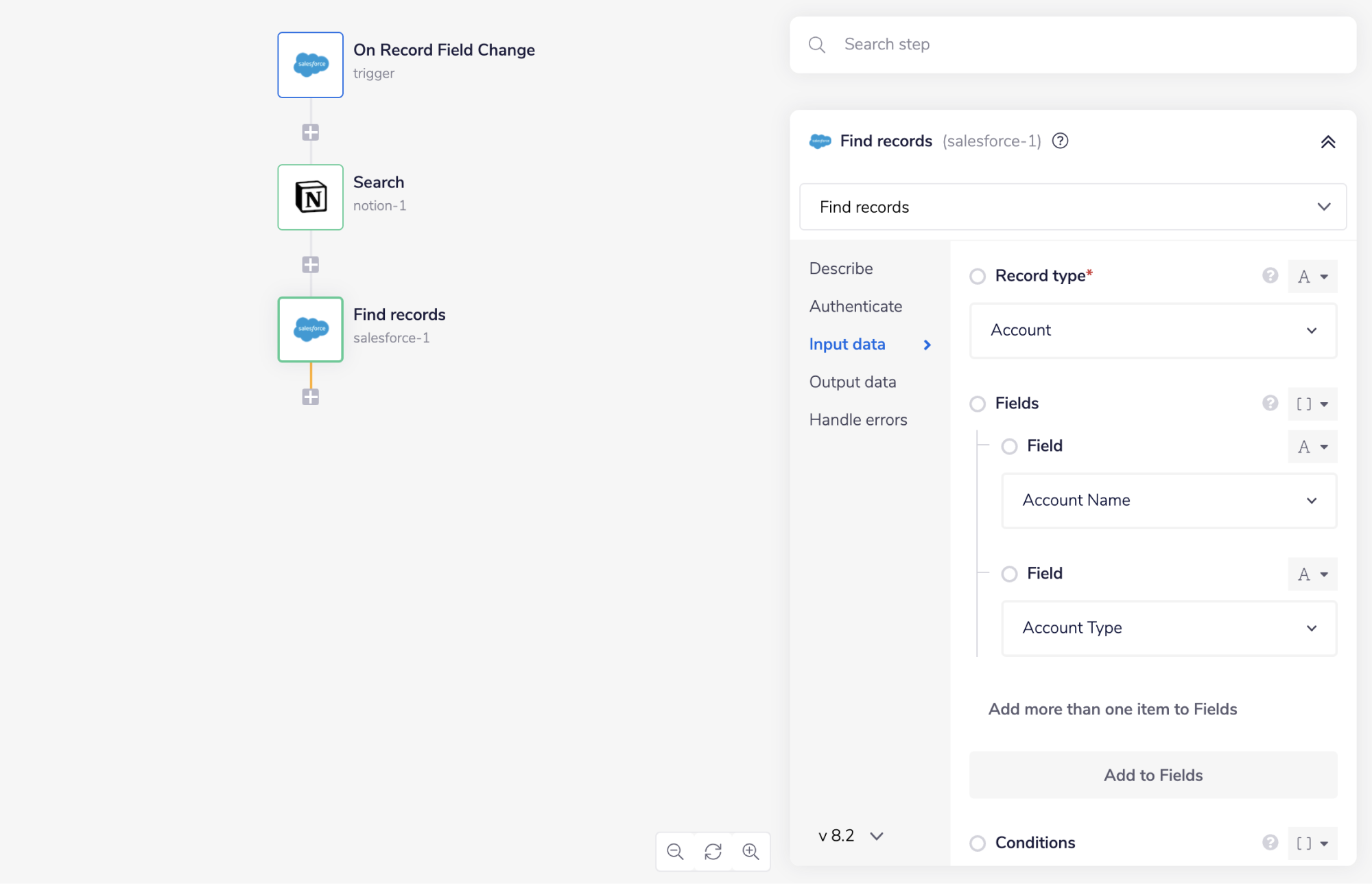
Task: Switch to the Output data section
Action: 852,382
